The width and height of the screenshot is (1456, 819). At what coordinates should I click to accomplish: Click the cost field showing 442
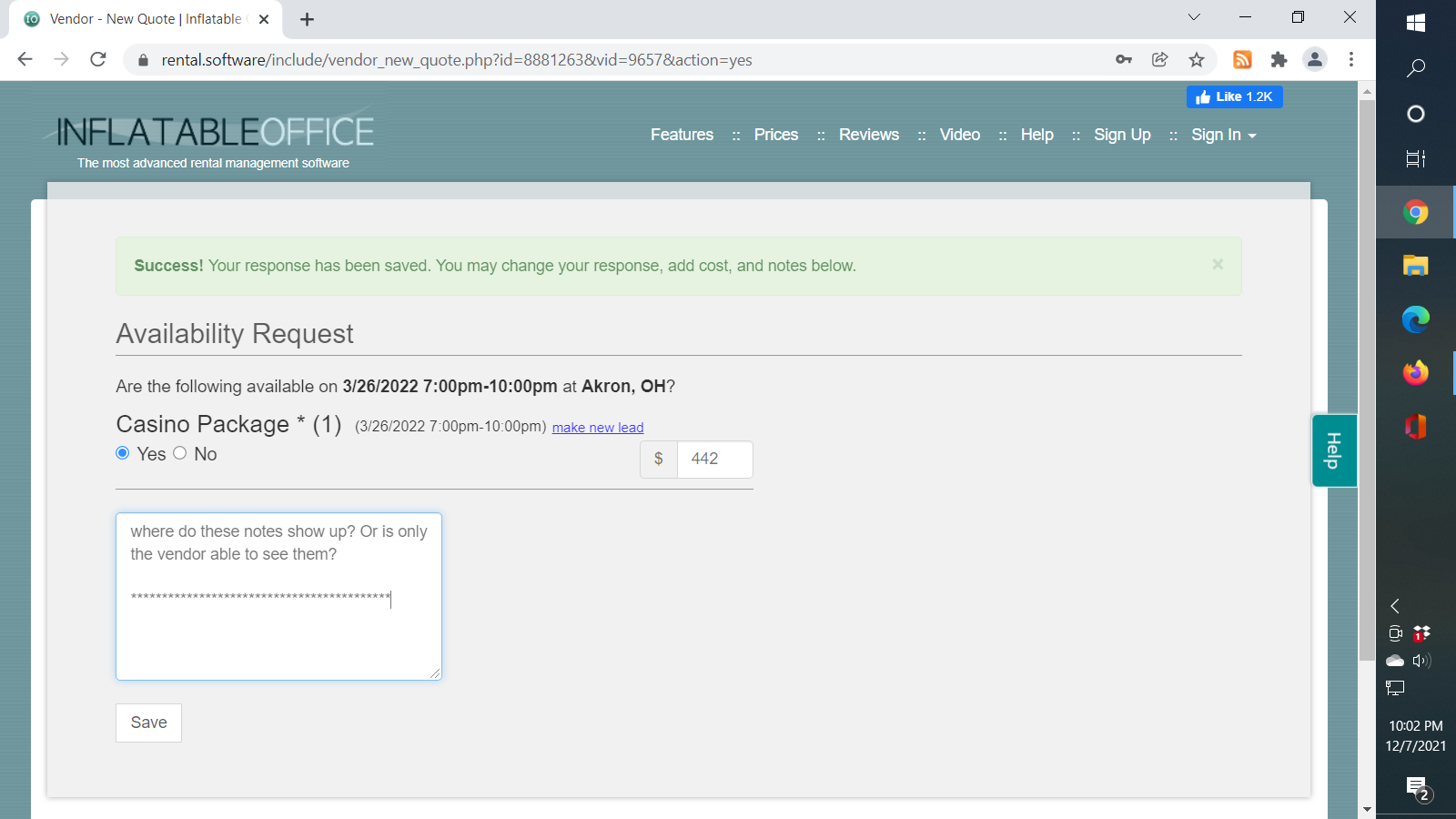pyautogui.click(x=714, y=460)
